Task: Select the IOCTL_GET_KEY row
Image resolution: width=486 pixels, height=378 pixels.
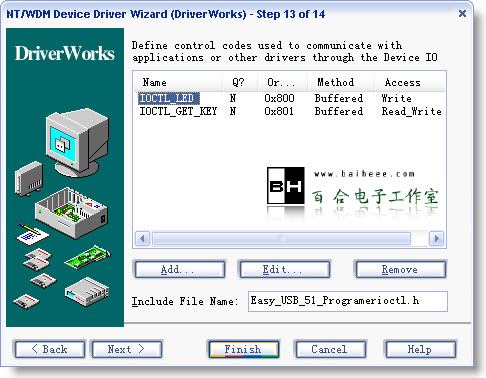Action: click(x=289, y=111)
